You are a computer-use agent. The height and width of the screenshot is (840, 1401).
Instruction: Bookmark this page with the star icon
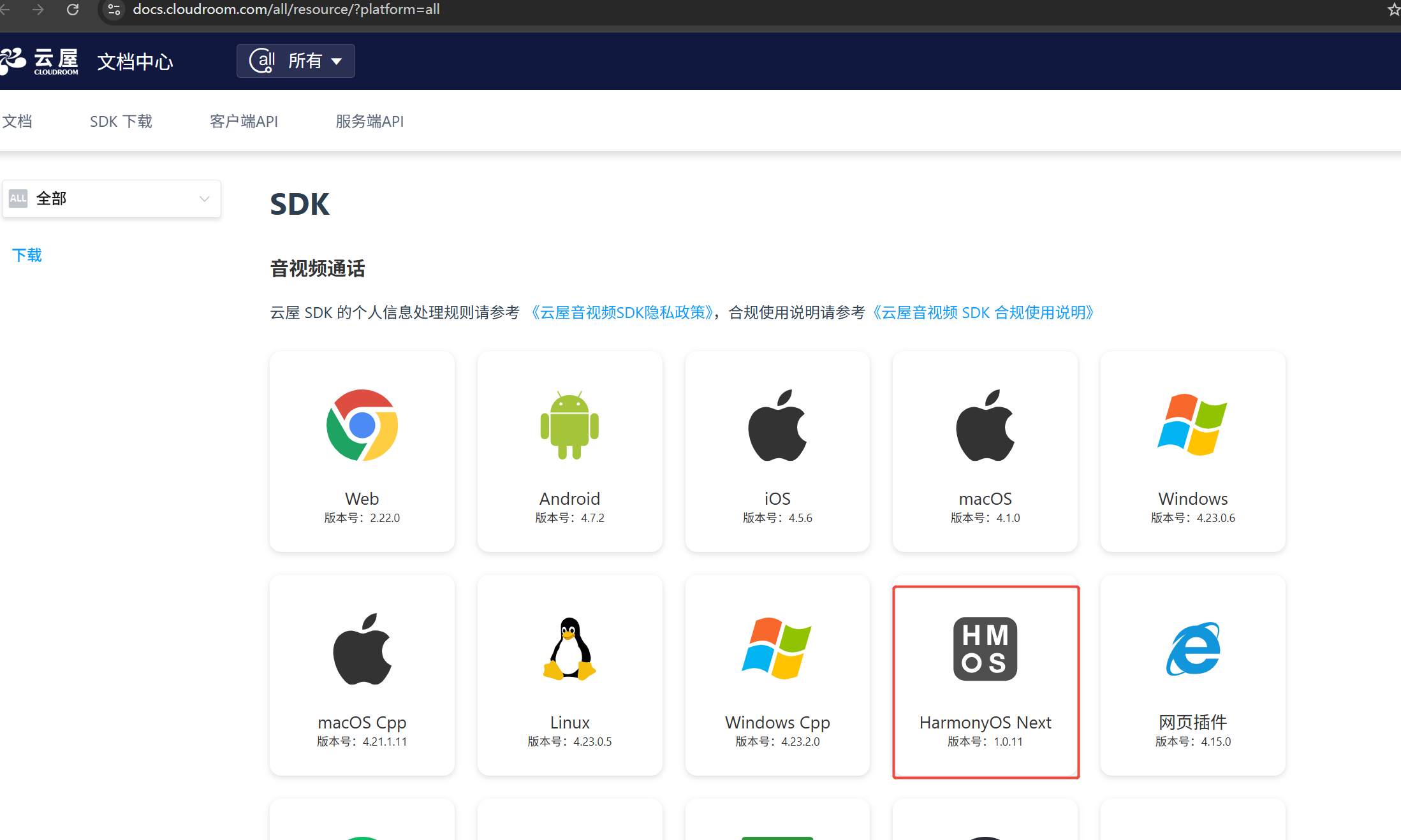(x=1394, y=10)
